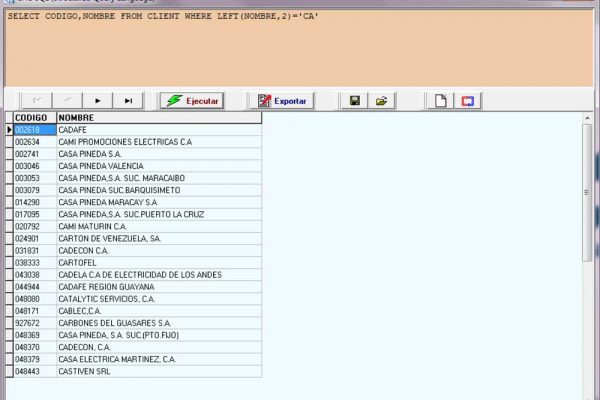This screenshot has height=400, width=600.
Task: Select code 003079
Action: [x=35, y=190]
